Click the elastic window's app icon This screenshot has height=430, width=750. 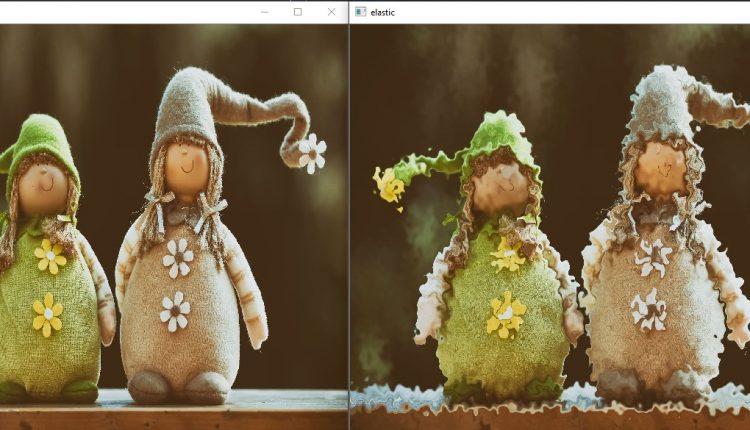[x=360, y=12]
